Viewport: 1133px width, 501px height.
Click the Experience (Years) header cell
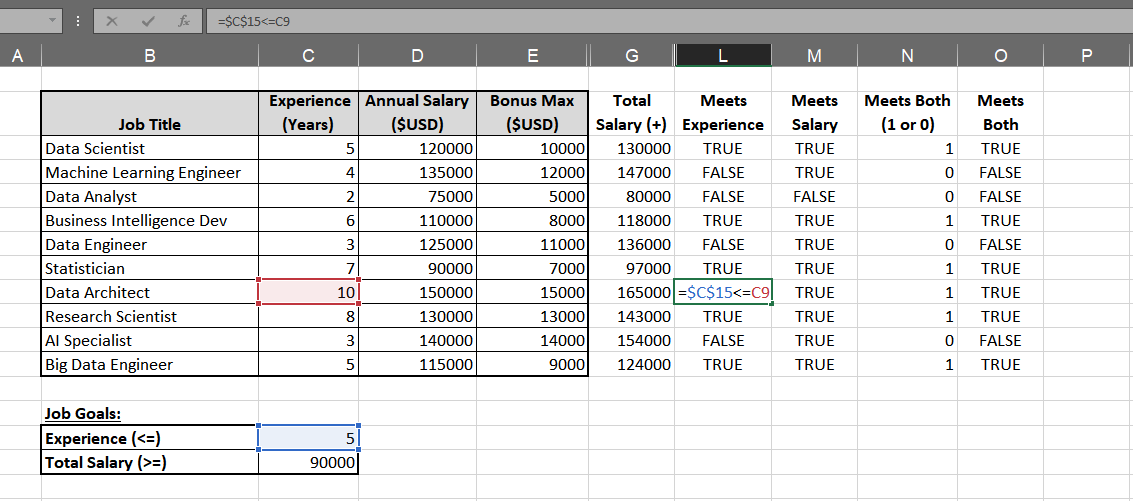coord(309,114)
